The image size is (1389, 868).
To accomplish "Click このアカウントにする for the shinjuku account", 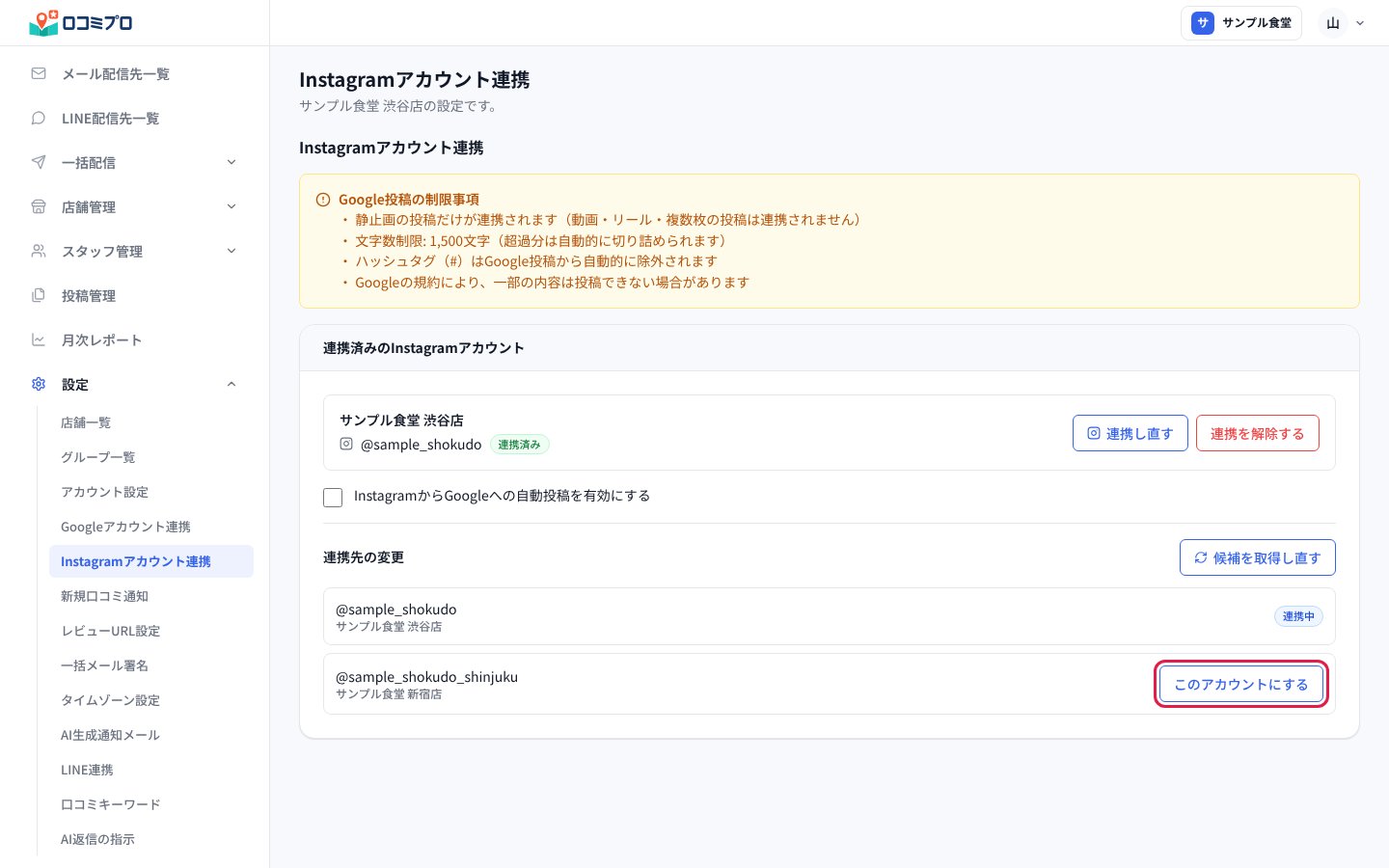I will (x=1241, y=684).
